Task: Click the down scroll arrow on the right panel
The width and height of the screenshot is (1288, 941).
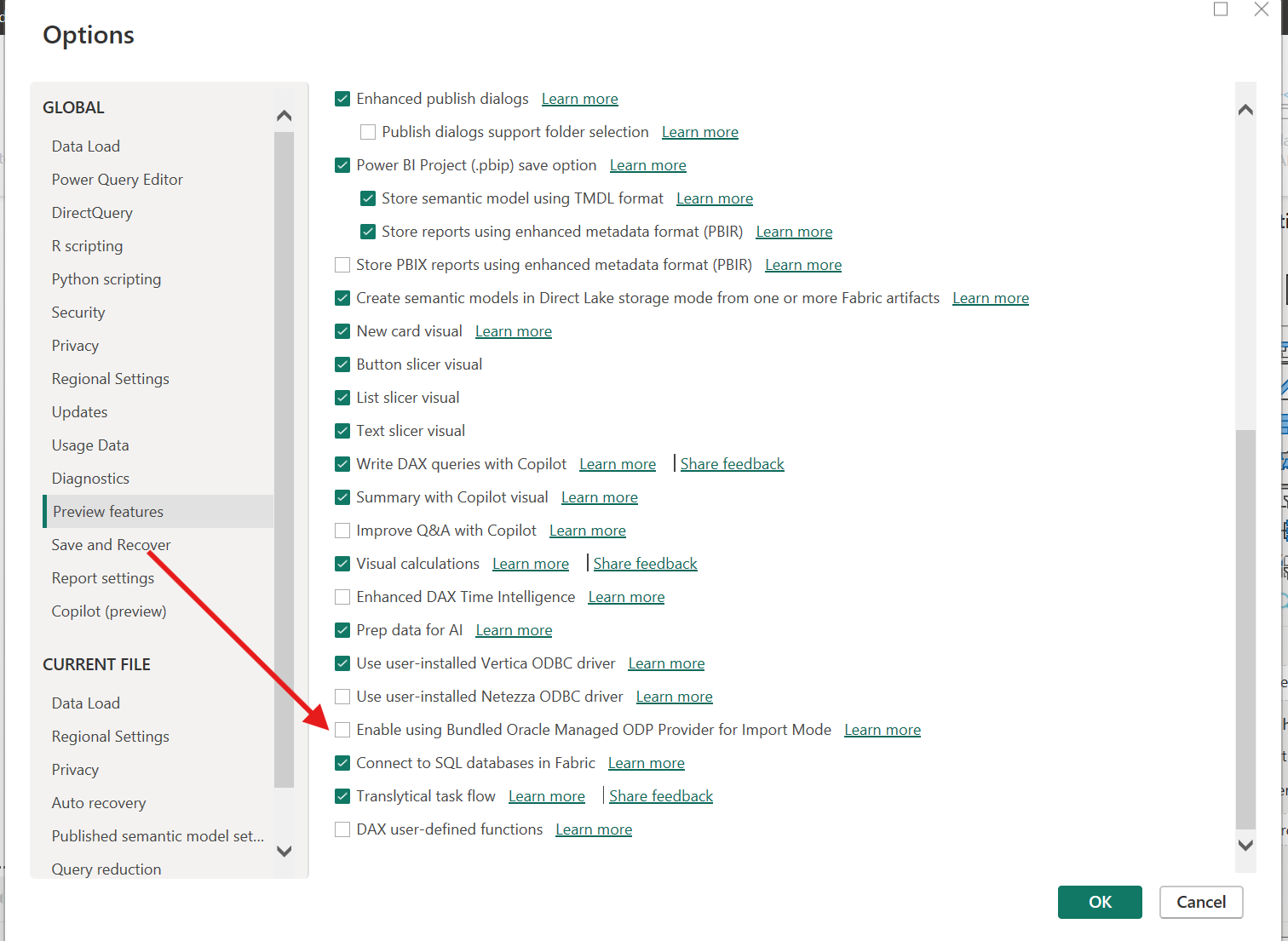Action: coord(1245,846)
